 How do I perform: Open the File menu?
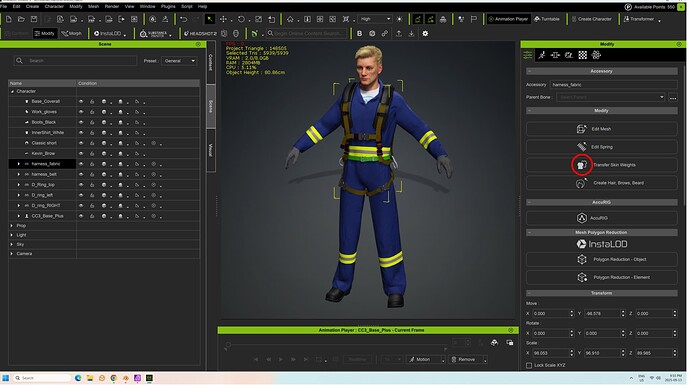(4, 7)
